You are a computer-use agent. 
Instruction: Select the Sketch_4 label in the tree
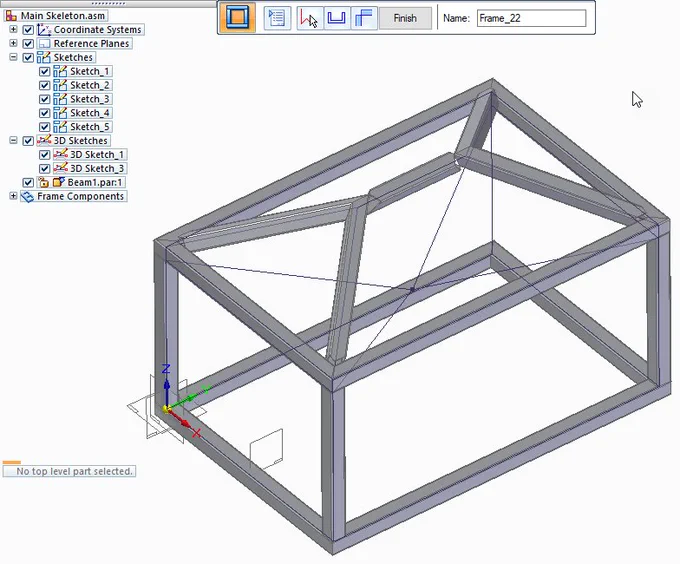(90, 113)
